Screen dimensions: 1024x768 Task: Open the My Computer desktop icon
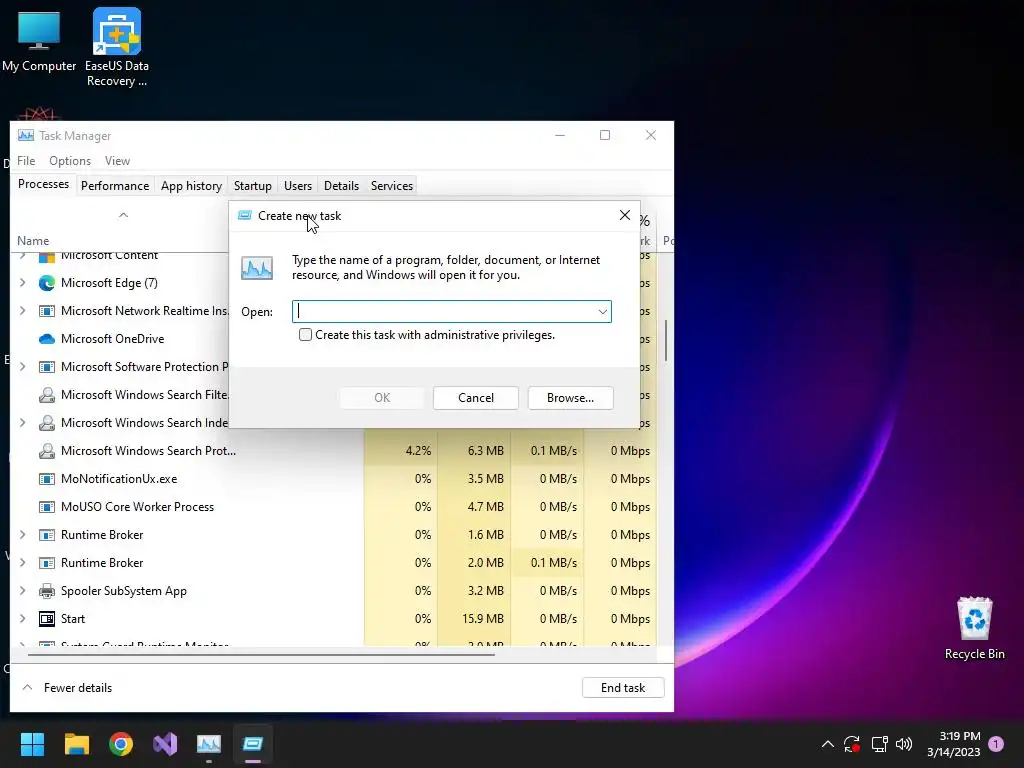39,42
